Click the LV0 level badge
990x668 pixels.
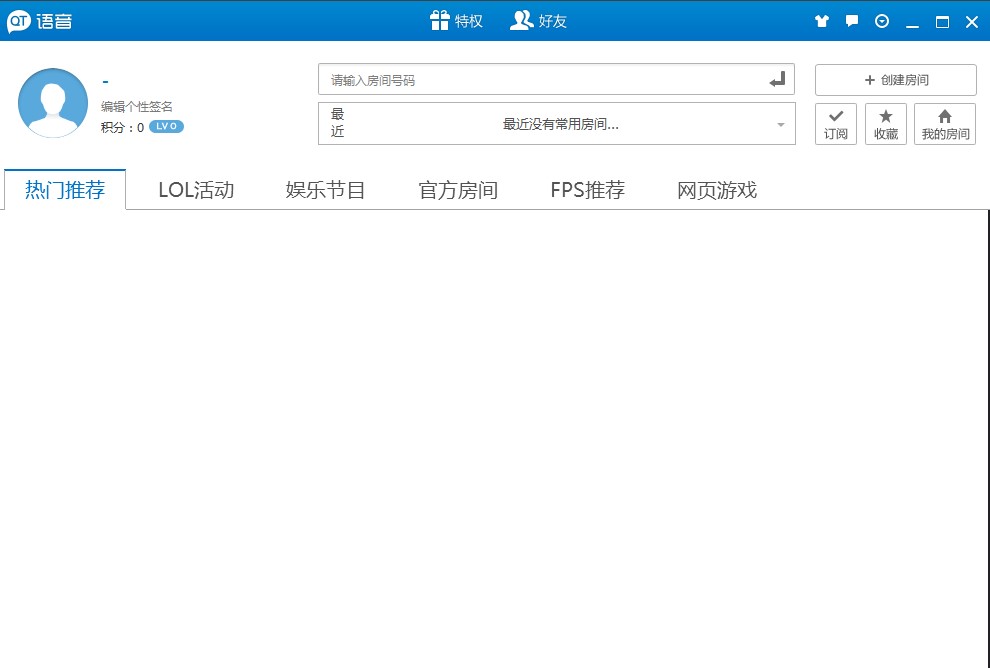[x=166, y=127]
